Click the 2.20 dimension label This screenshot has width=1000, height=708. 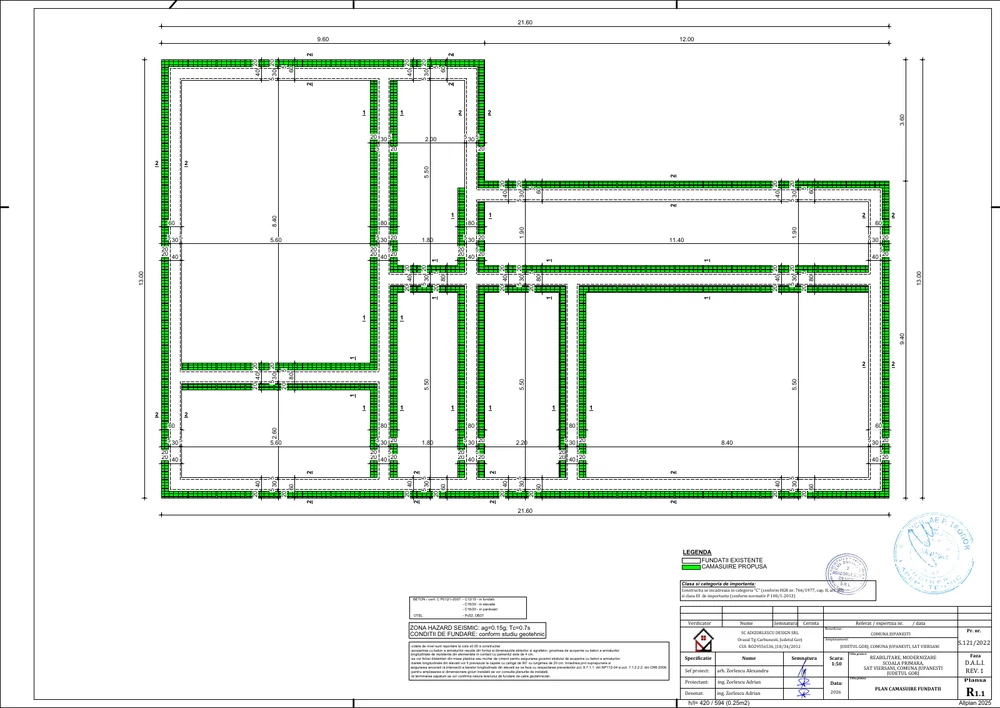pyautogui.click(x=521, y=443)
